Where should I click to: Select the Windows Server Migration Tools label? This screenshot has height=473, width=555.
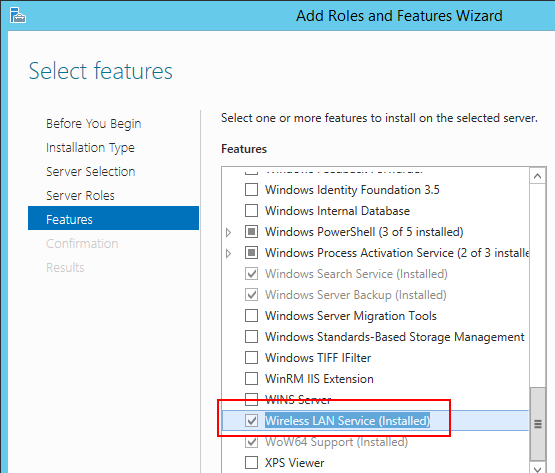[x=351, y=316]
